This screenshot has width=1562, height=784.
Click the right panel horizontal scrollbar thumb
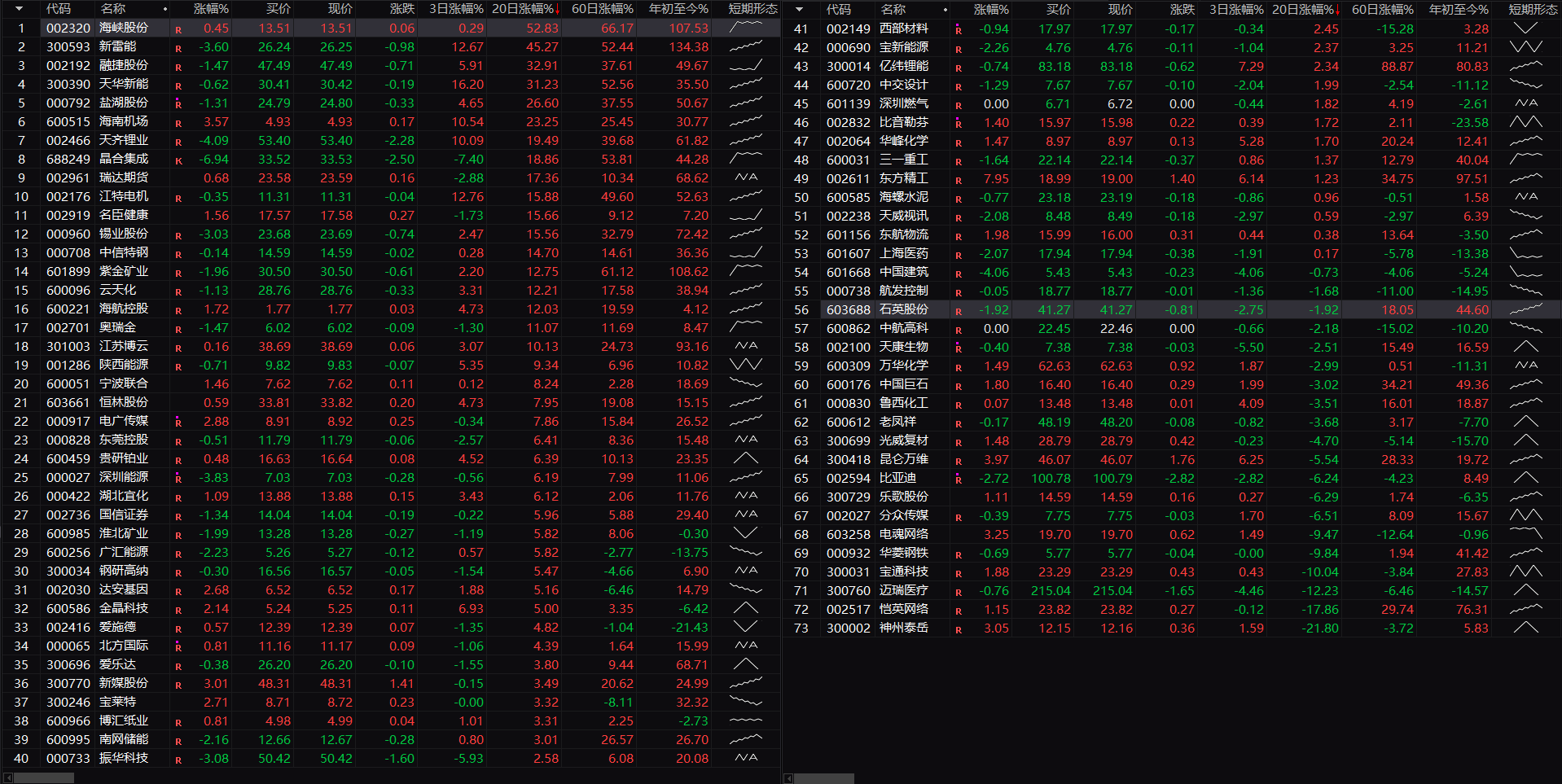click(x=824, y=778)
